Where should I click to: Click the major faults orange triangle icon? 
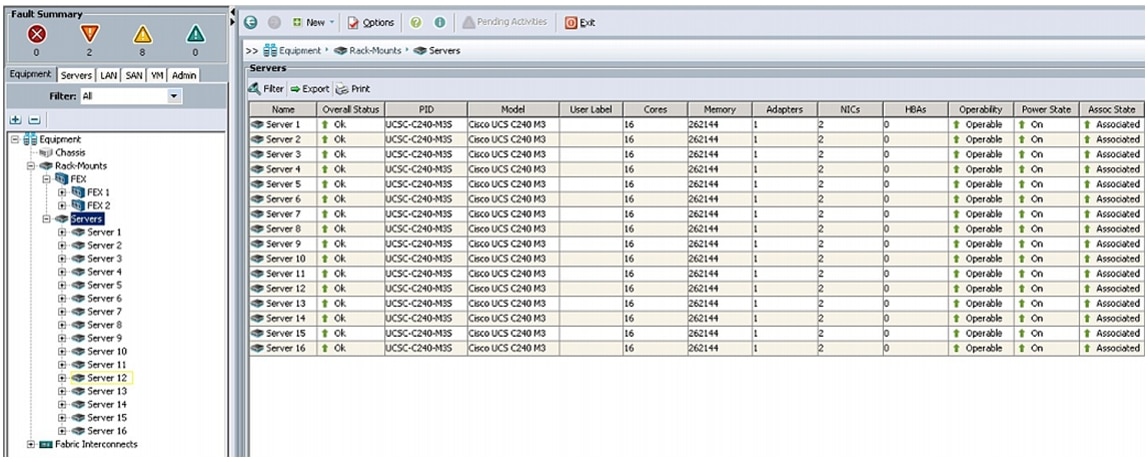tap(90, 34)
